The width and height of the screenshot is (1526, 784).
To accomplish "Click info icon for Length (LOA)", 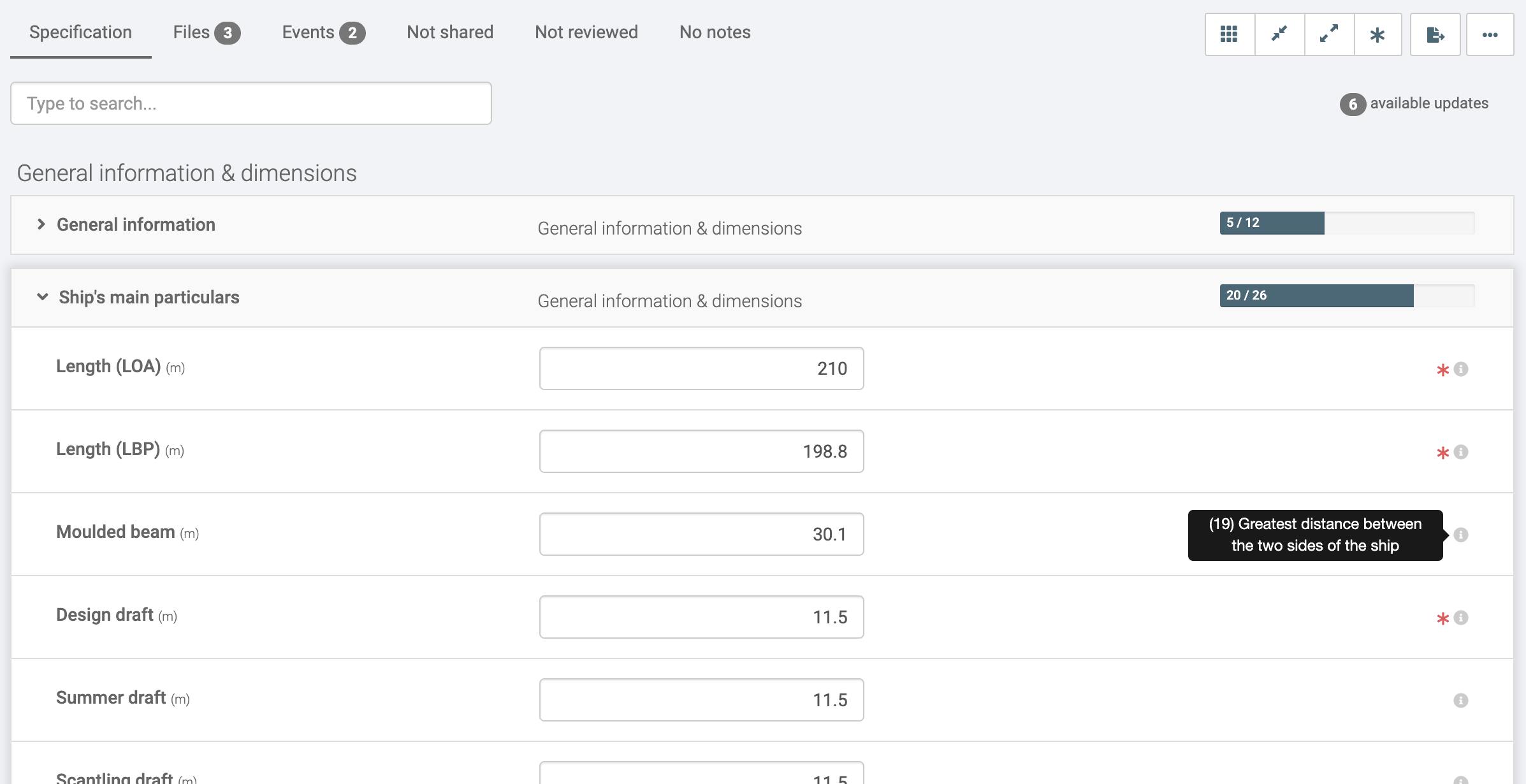I will point(1461,369).
